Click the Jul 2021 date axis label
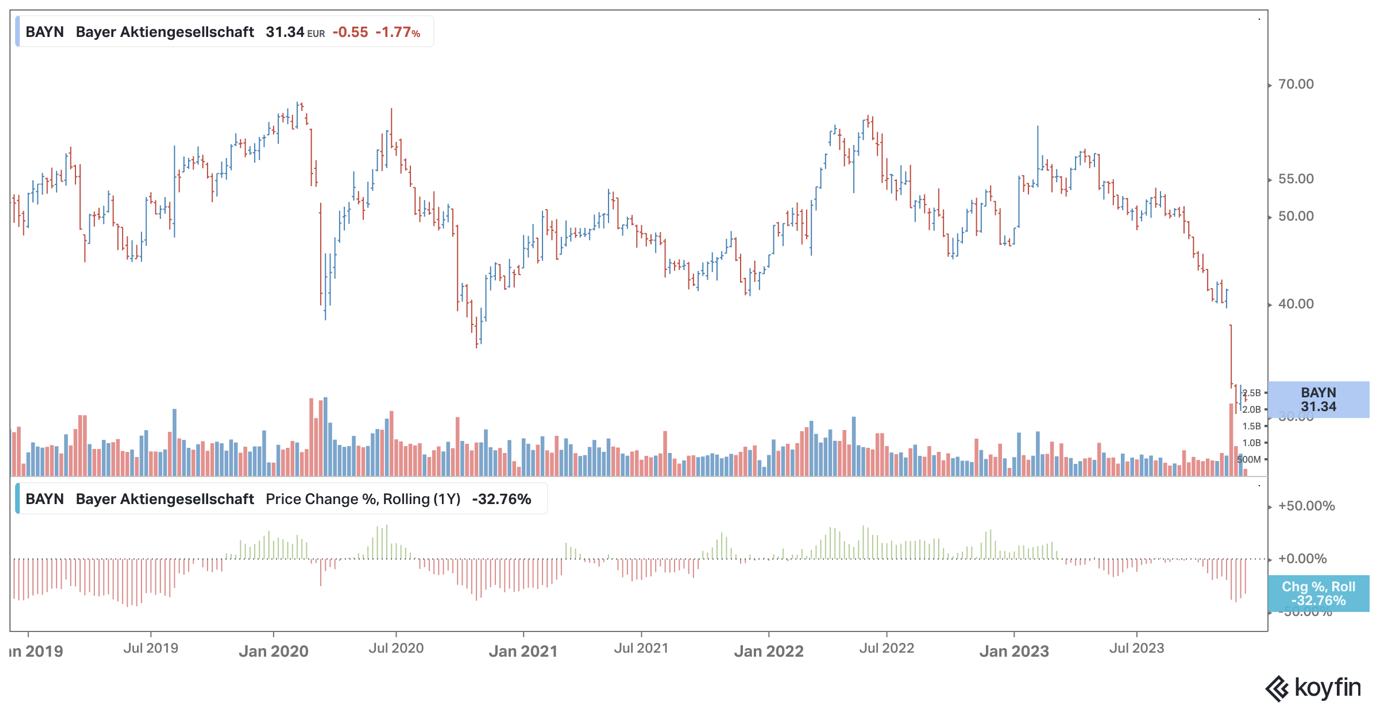 coord(641,648)
